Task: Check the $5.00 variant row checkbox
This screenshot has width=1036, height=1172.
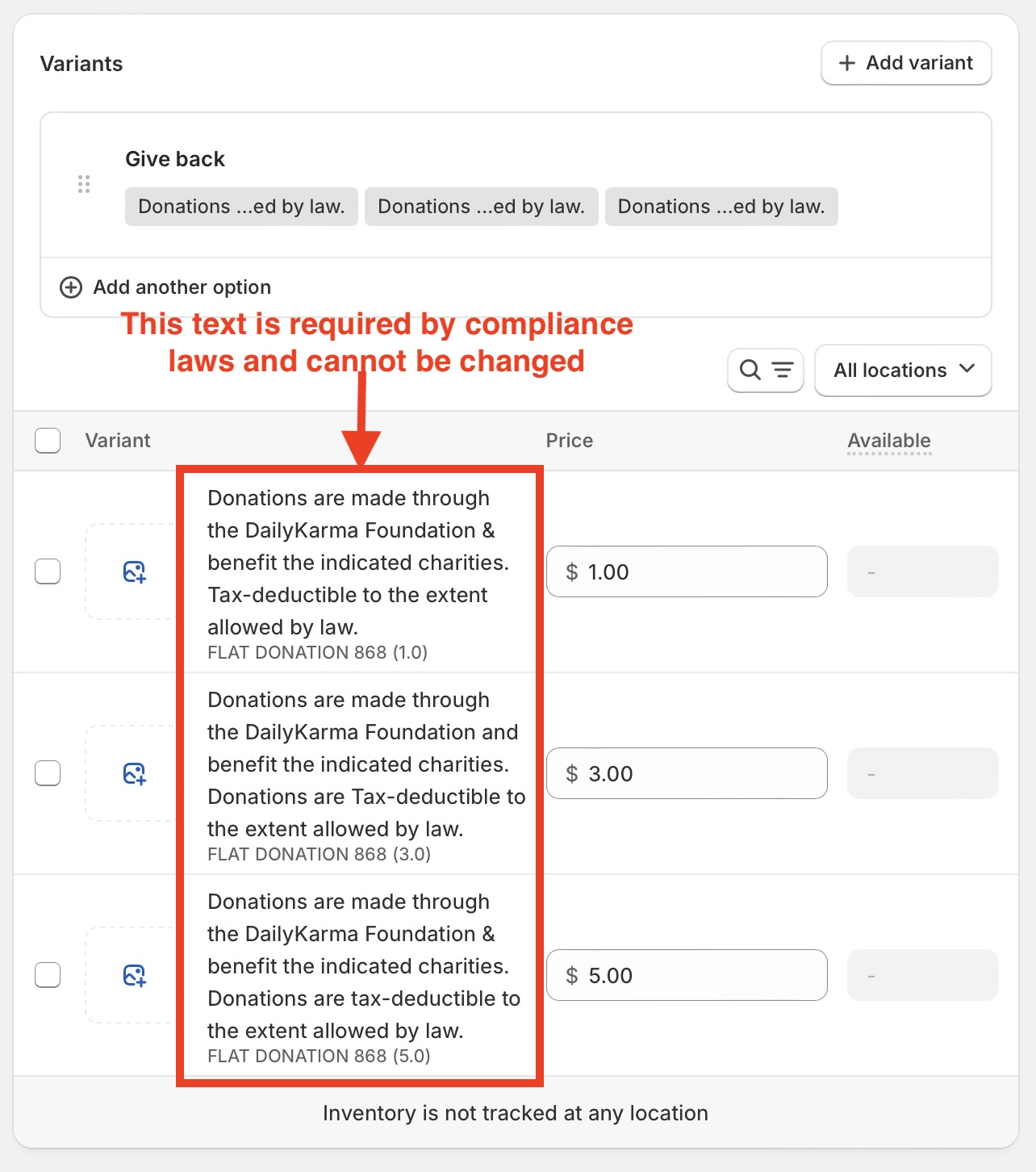Action: coord(48,975)
